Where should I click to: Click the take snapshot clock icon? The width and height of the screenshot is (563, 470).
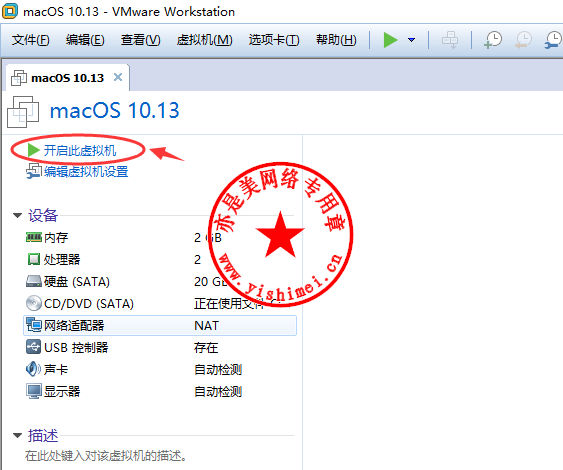pos(493,39)
